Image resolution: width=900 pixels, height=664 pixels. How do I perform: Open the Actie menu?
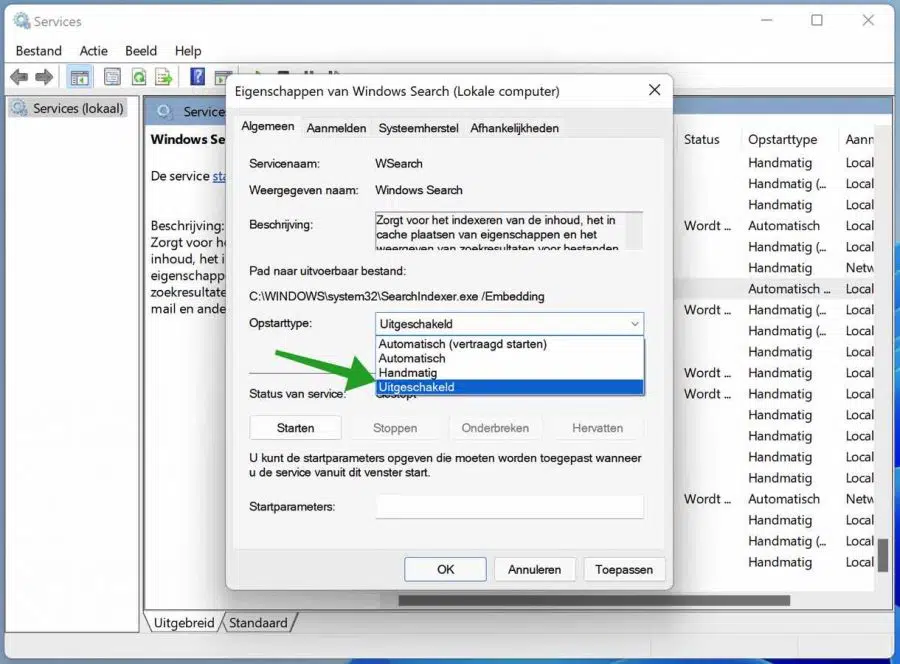pyautogui.click(x=94, y=51)
